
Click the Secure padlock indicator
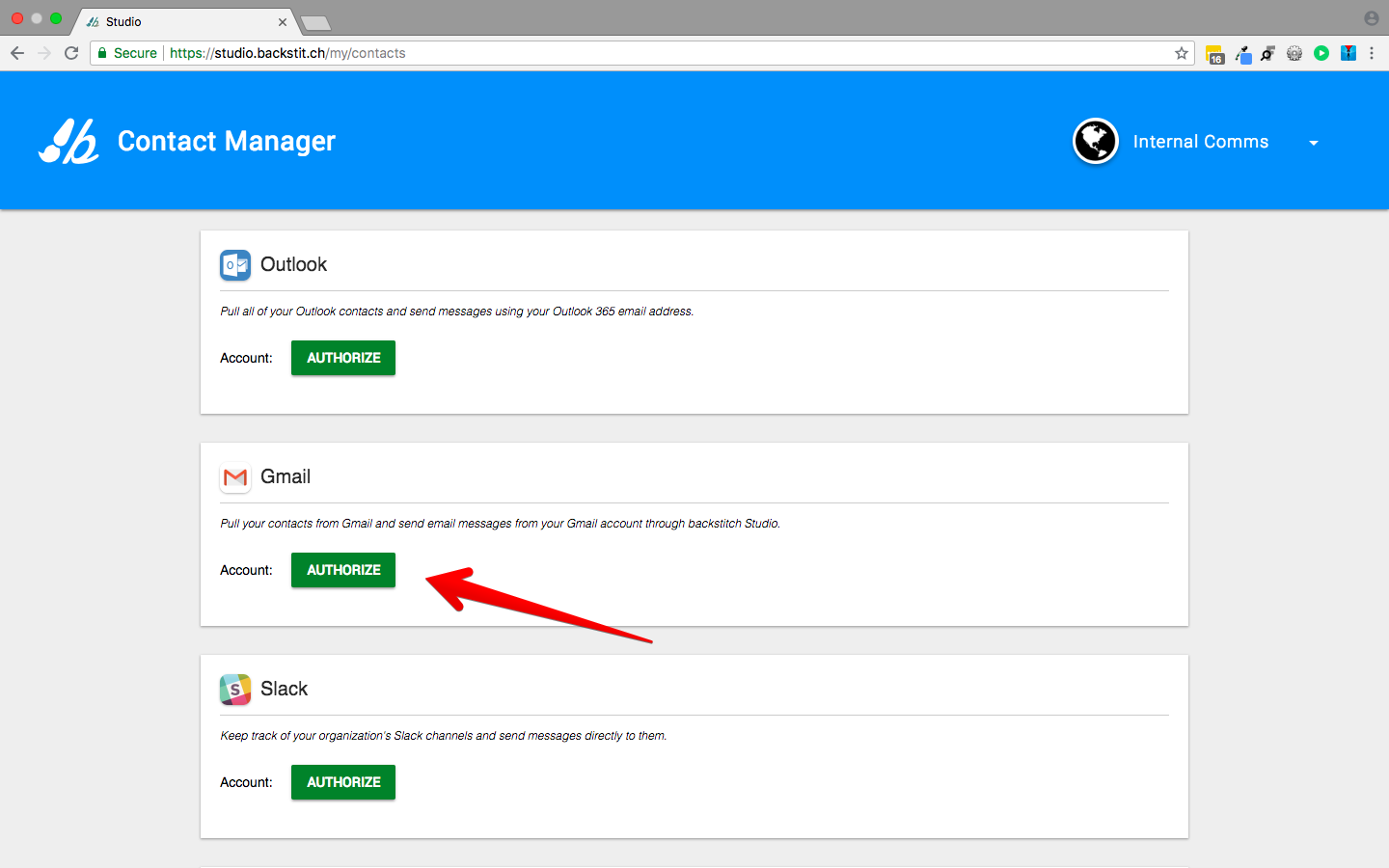click(x=127, y=53)
